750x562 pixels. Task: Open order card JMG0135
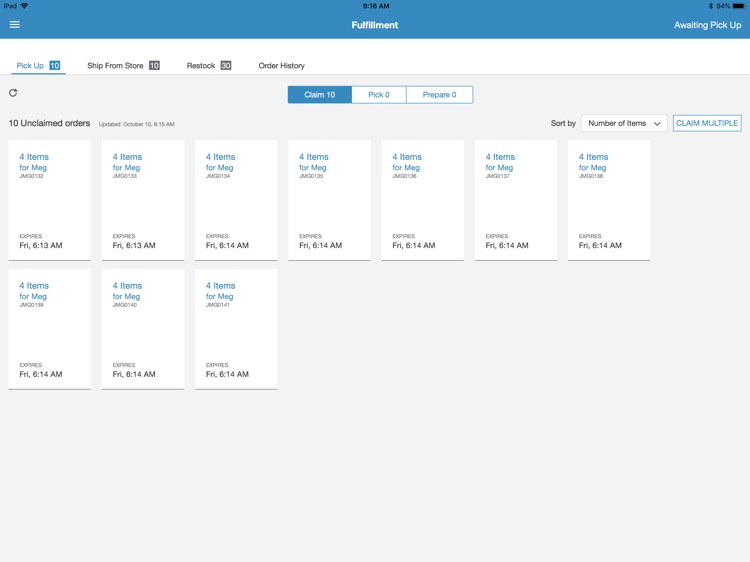(x=330, y=200)
